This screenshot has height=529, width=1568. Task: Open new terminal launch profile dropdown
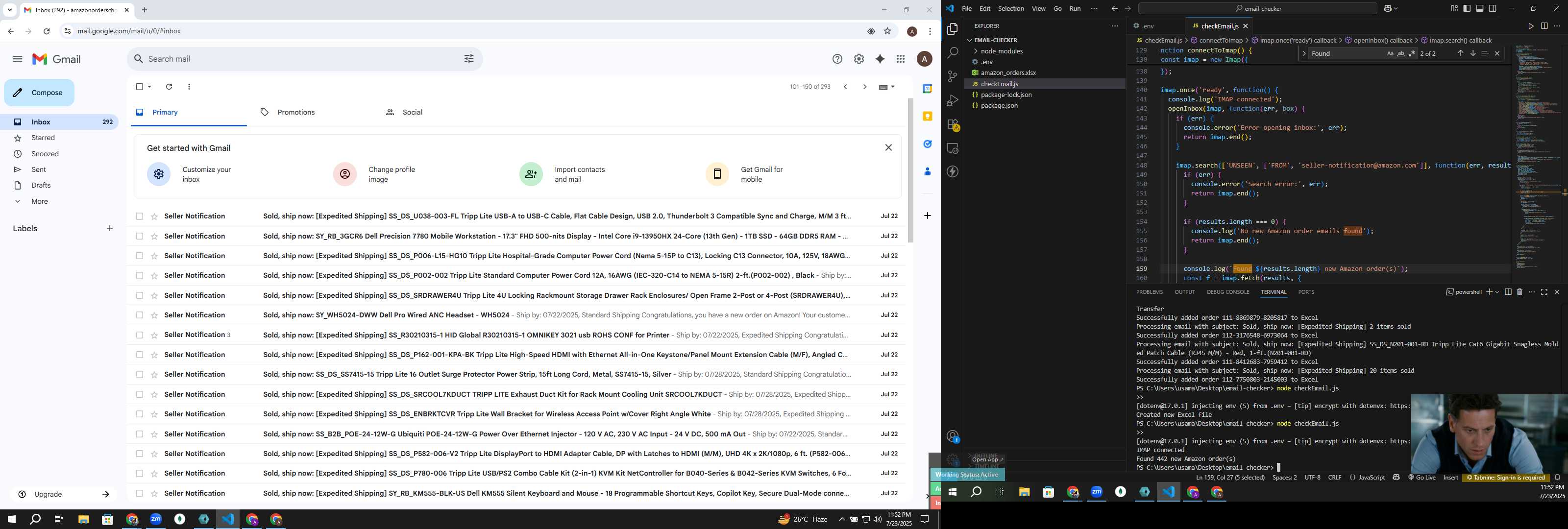pos(1497,292)
